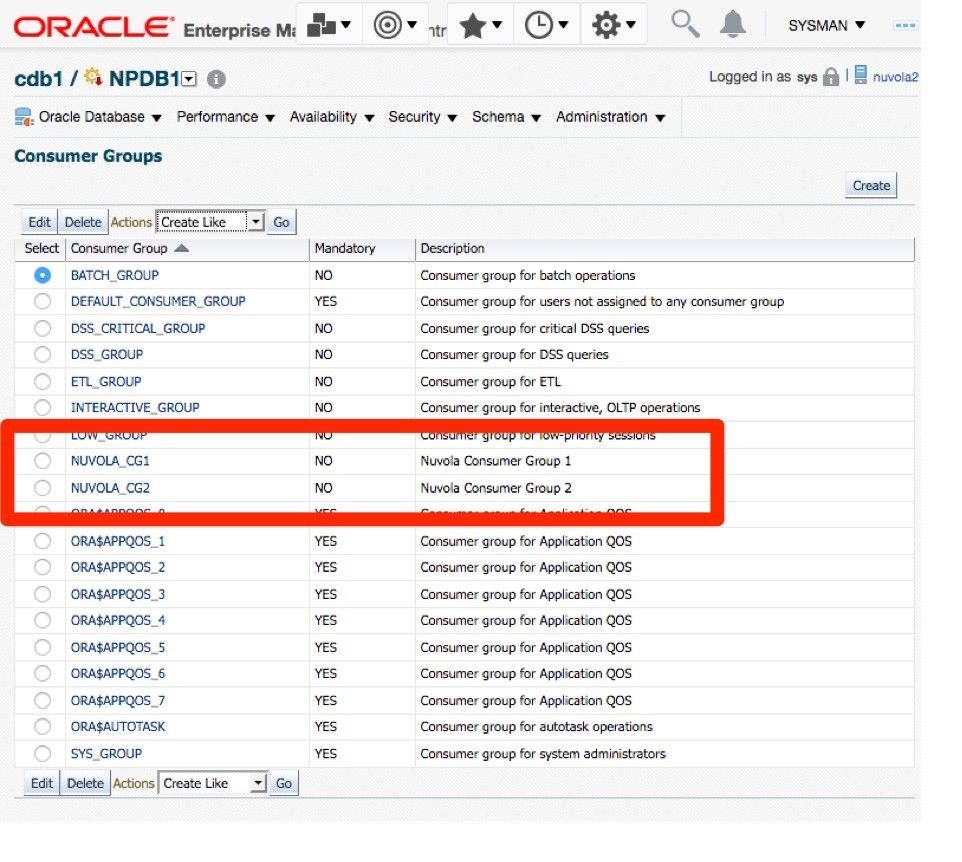This screenshot has height=862, width=962.
Task: Click the Delete button below the table
Action: point(85,783)
